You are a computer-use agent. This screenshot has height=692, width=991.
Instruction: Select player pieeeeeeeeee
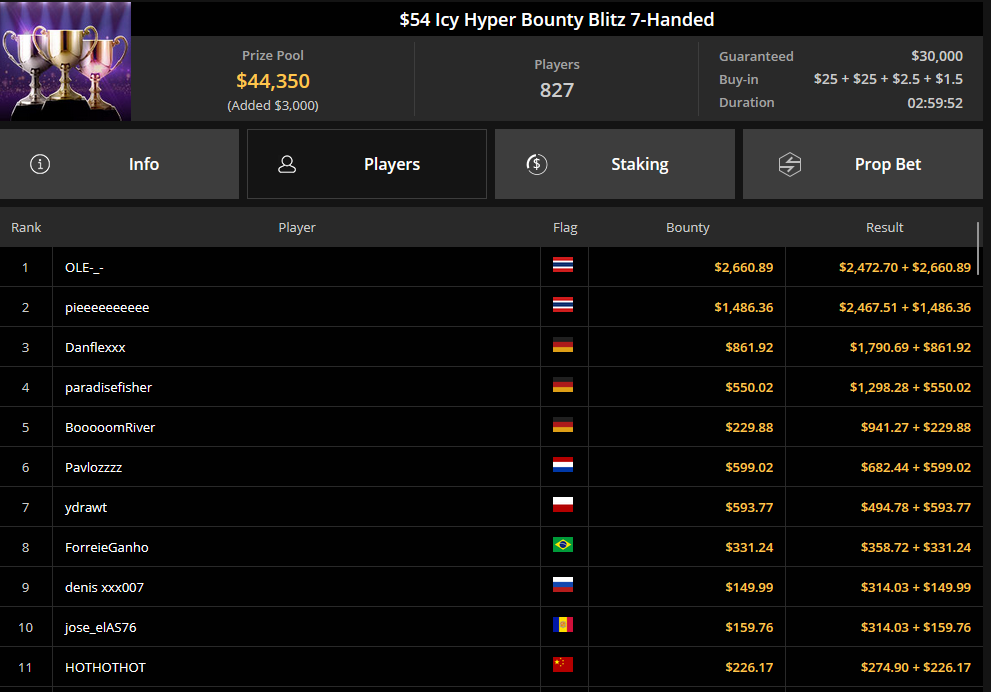[107, 308]
